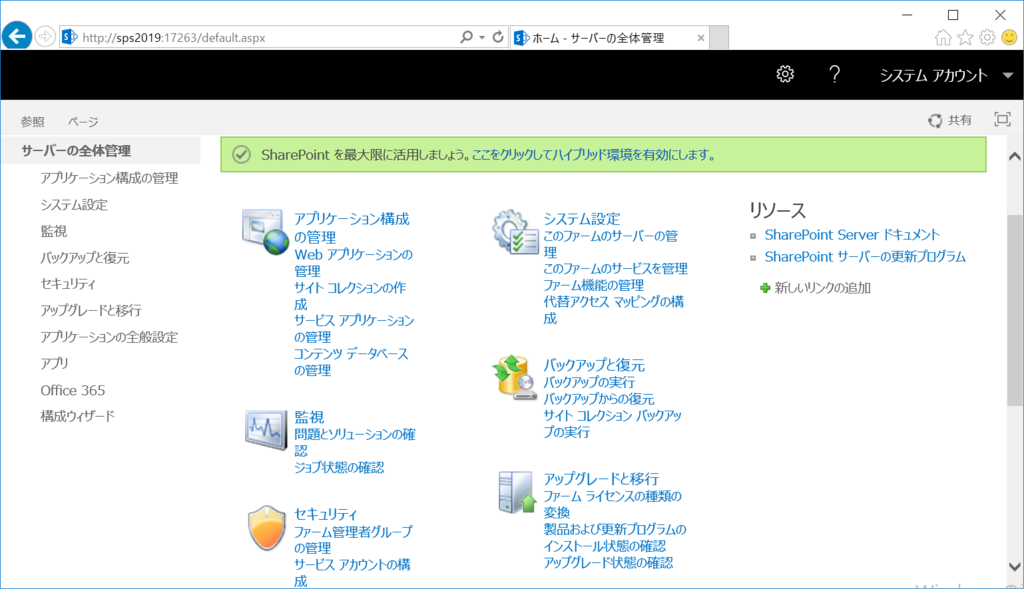Click the smiley feedback icon

click(1009, 37)
